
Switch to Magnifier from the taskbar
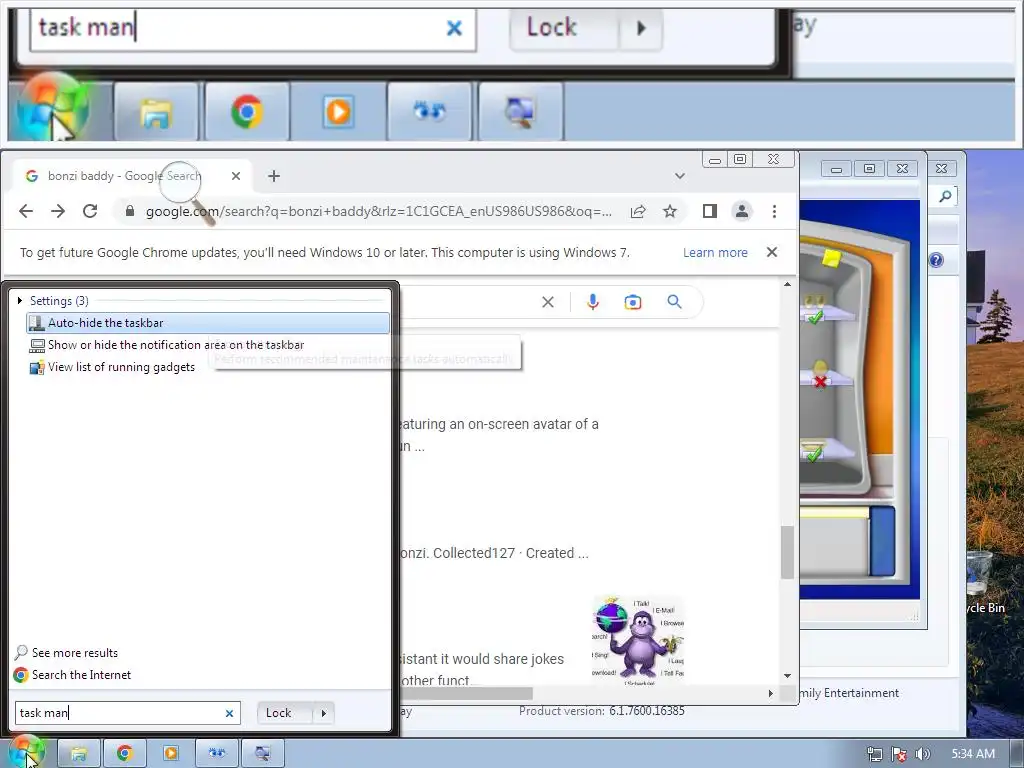(x=263, y=754)
